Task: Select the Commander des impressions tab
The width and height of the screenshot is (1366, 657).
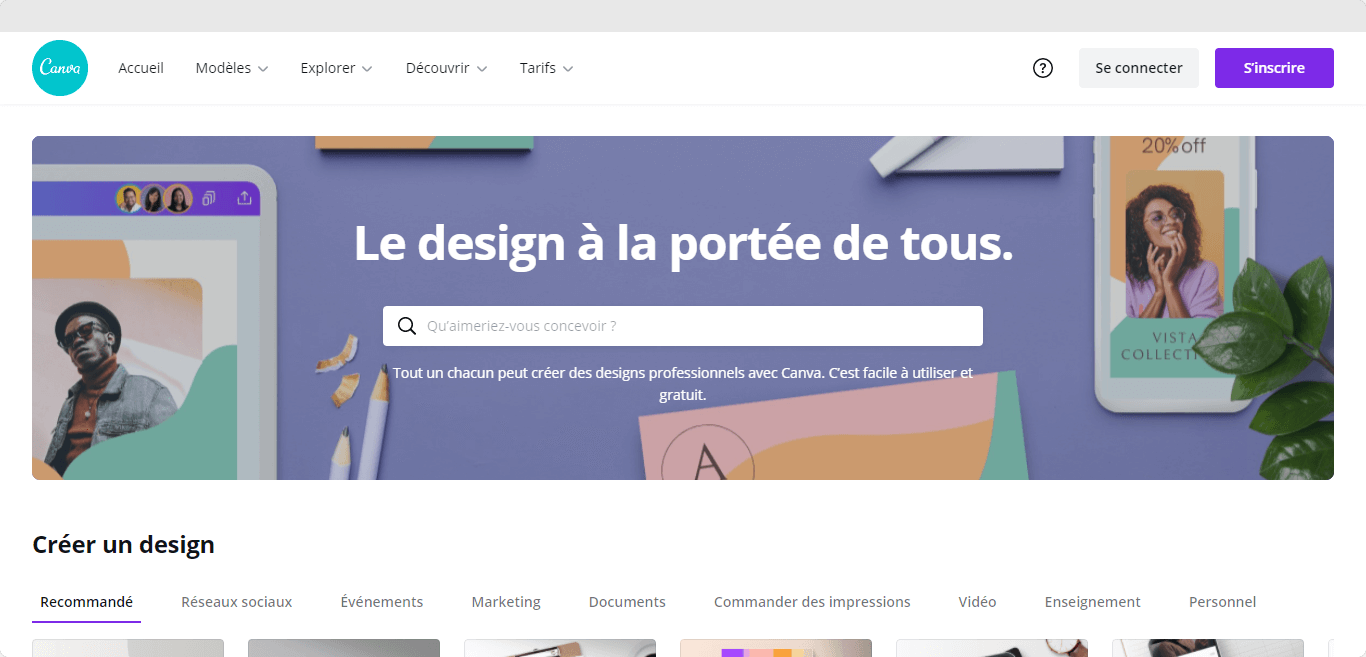Action: coord(812,602)
